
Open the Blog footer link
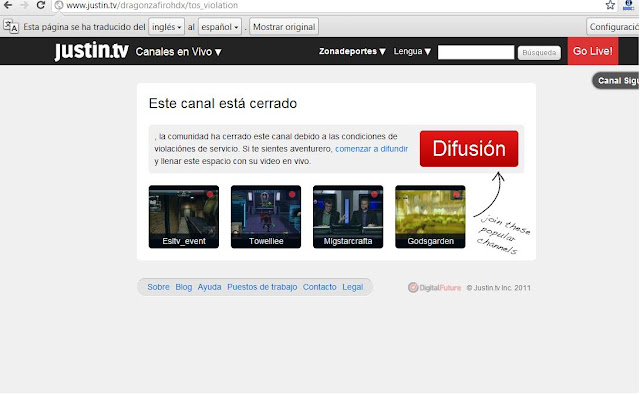[184, 287]
